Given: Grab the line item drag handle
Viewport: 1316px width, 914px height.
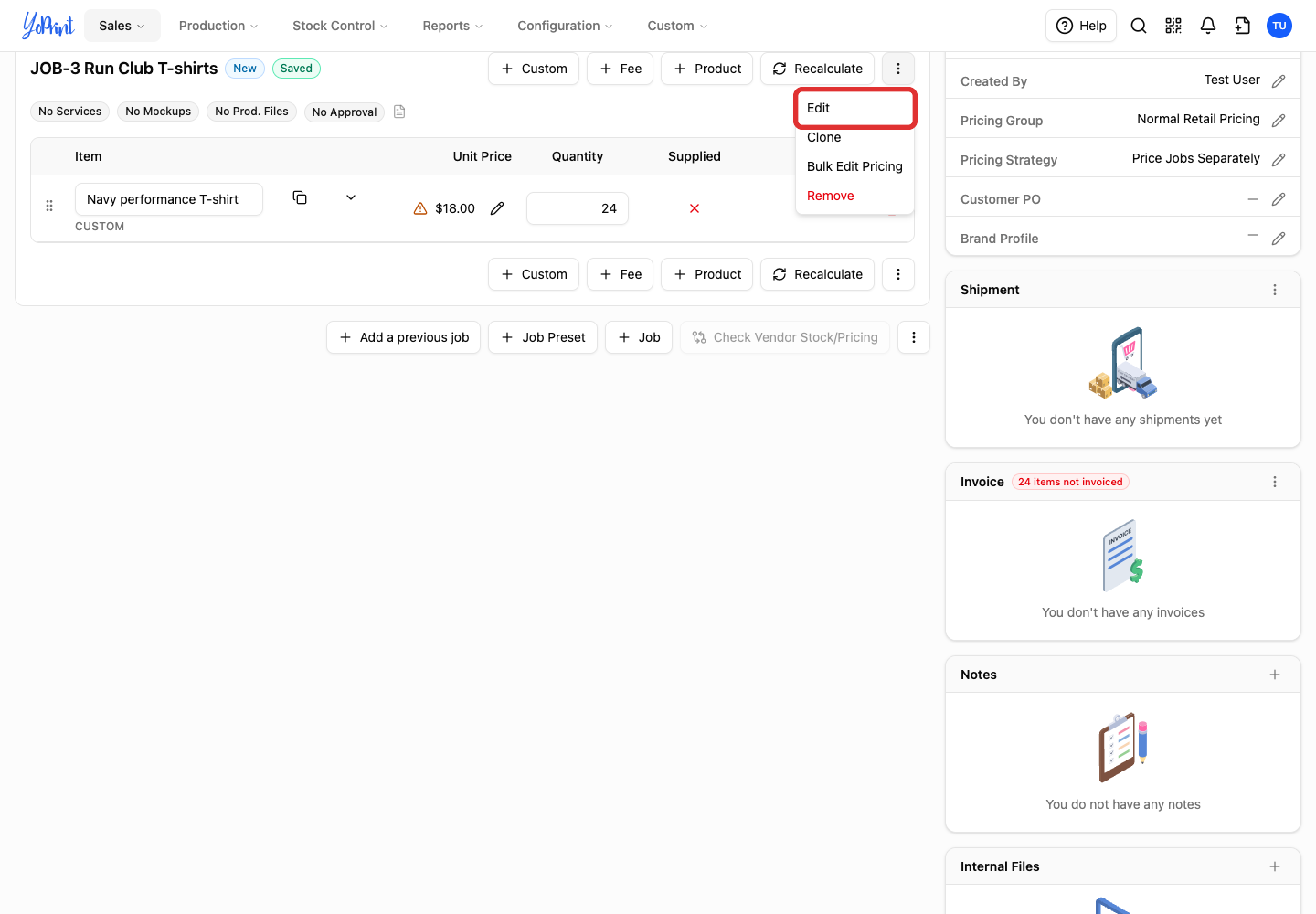Looking at the screenshot, I should coord(49,206).
